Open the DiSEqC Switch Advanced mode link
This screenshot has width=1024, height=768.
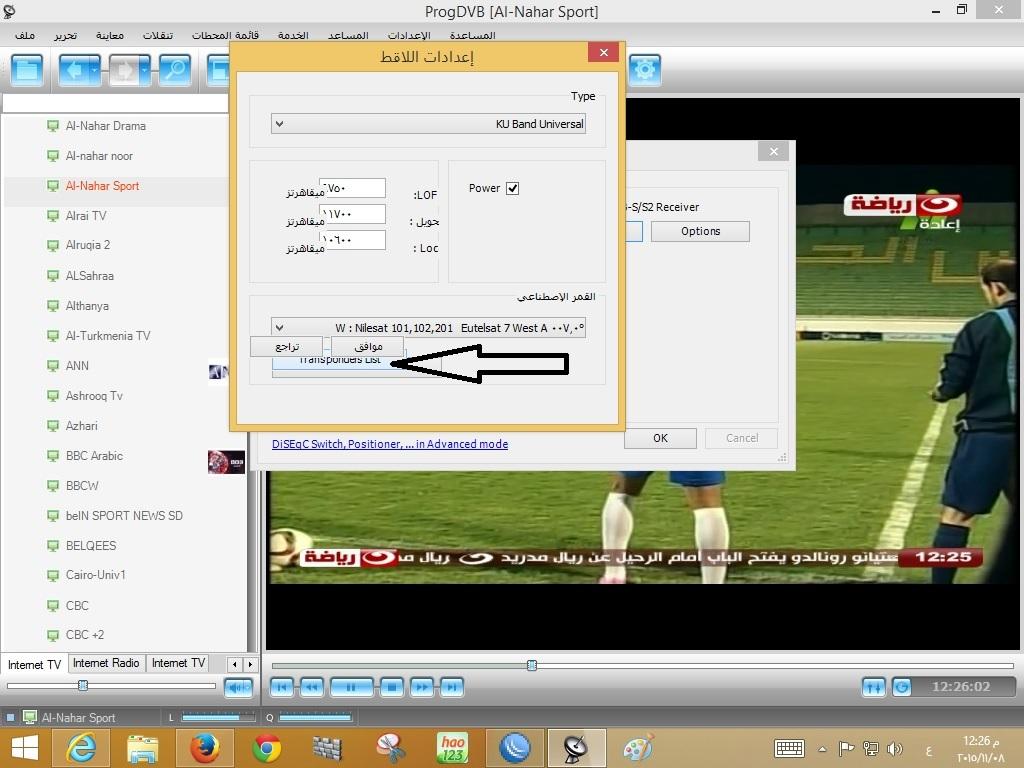(390, 444)
